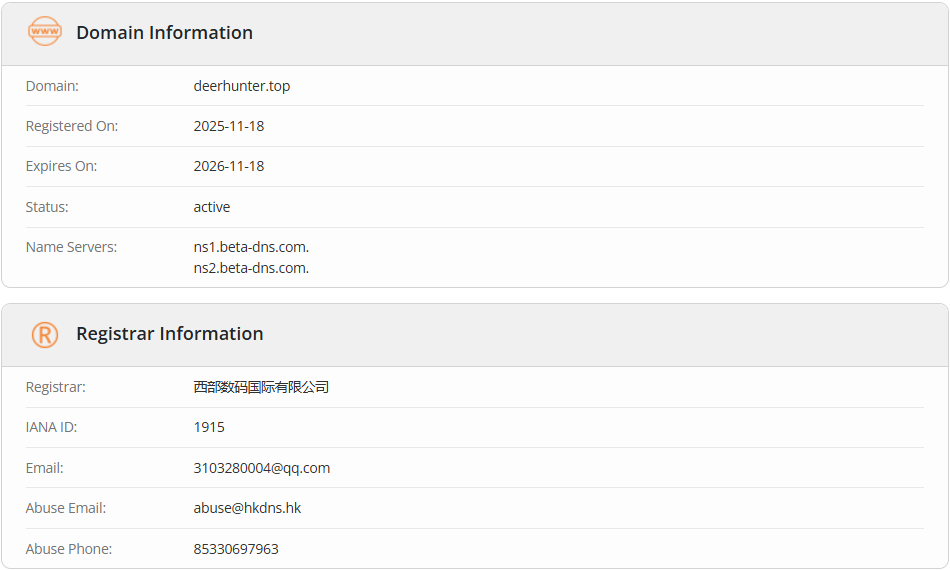Click the active status value

(x=212, y=207)
